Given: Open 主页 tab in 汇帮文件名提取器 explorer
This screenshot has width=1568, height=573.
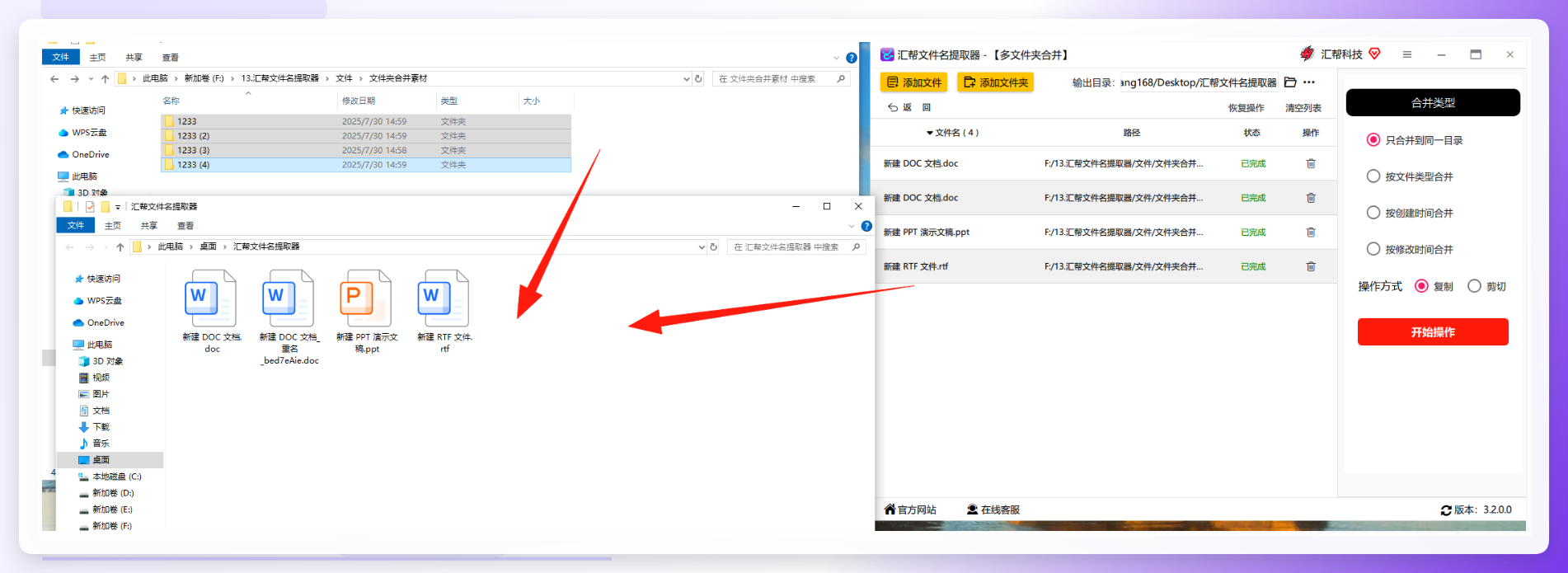Looking at the screenshot, I should (x=113, y=226).
